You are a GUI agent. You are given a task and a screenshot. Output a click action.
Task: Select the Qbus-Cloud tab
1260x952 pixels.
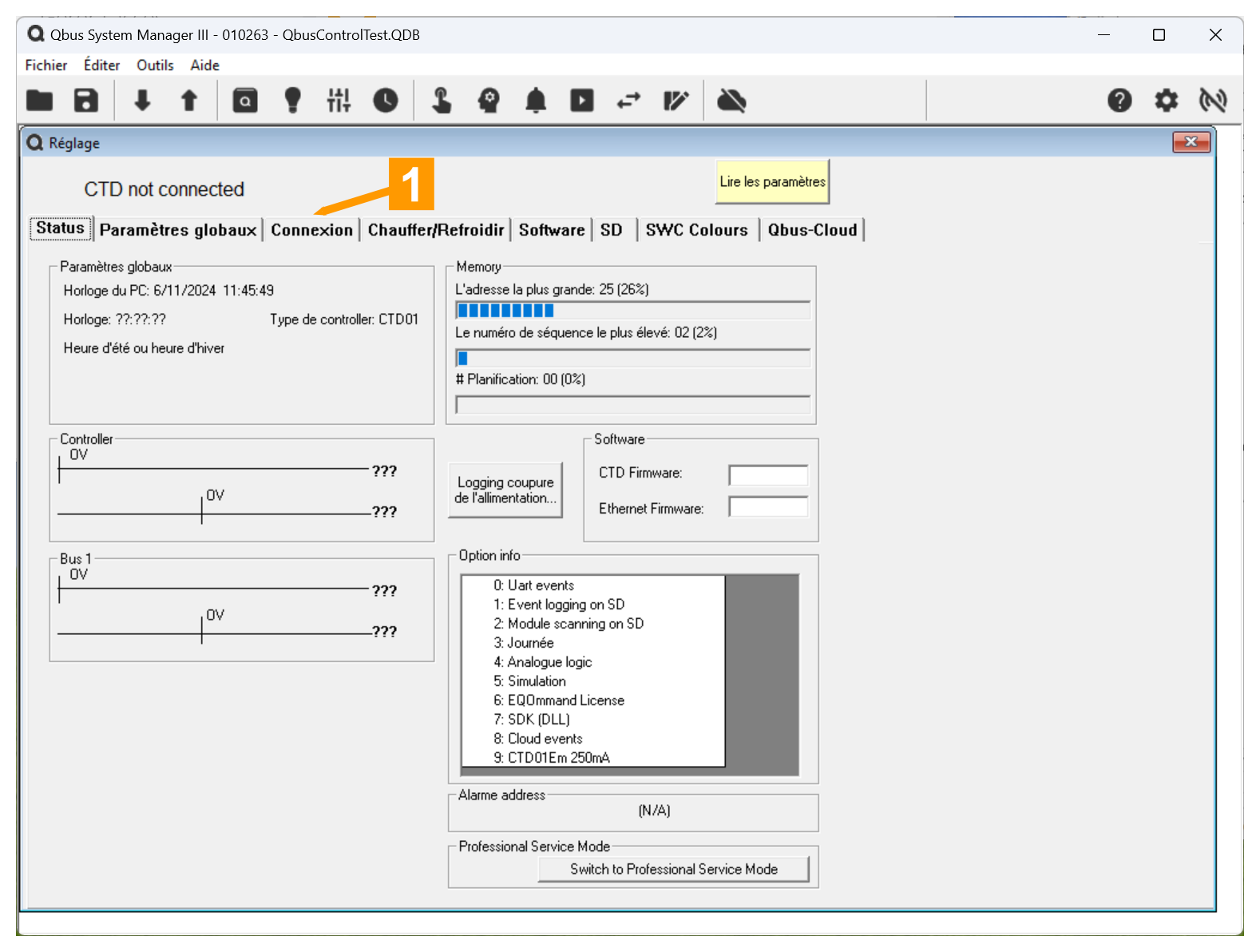(812, 230)
